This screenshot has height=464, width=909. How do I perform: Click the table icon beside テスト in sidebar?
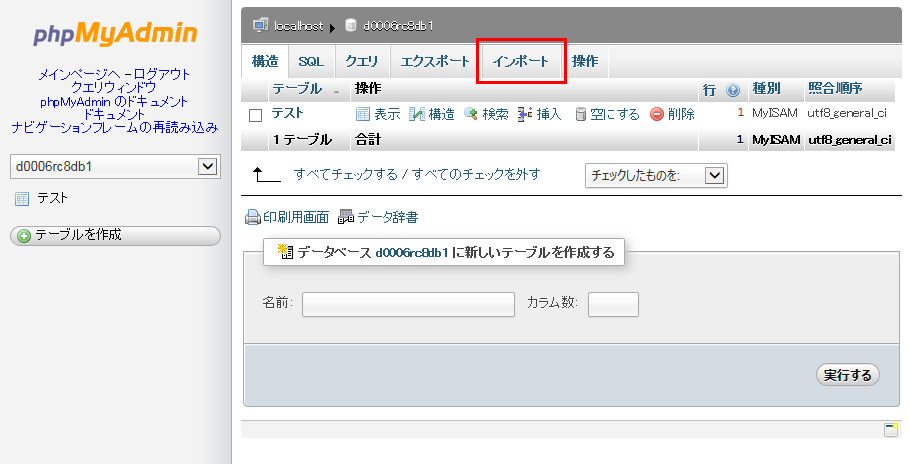pos(22,200)
